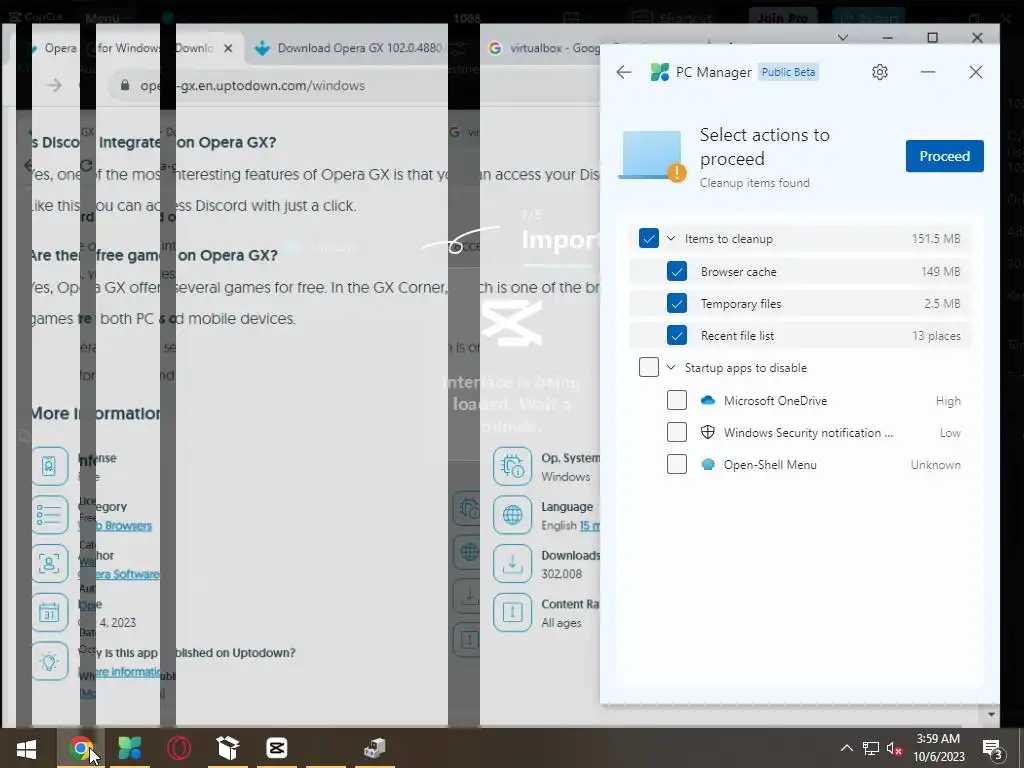Click the lightbulb info icon
1024x768 pixels.
click(x=49, y=661)
